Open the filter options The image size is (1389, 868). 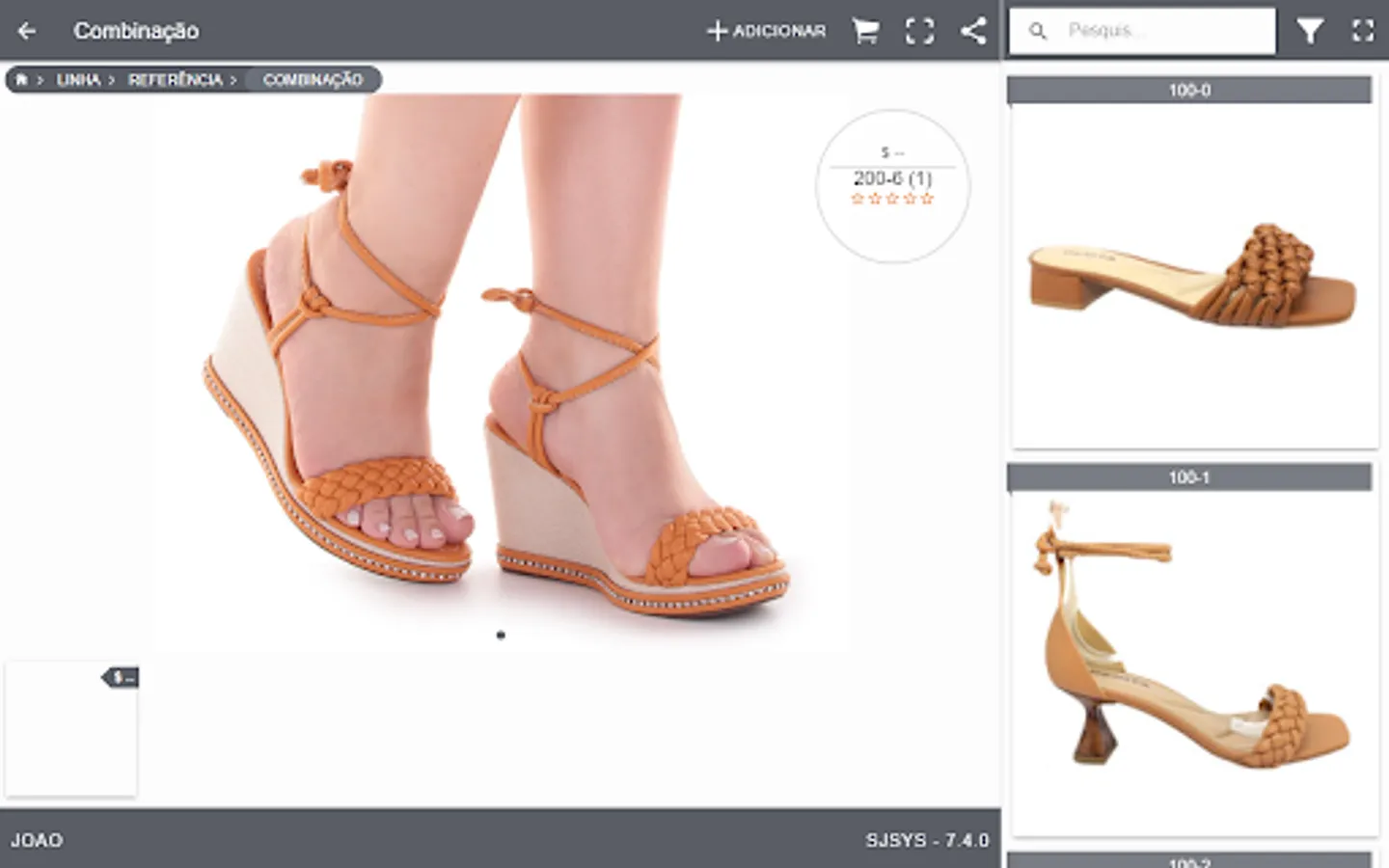pyautogui.click(x=1309, y=31)
